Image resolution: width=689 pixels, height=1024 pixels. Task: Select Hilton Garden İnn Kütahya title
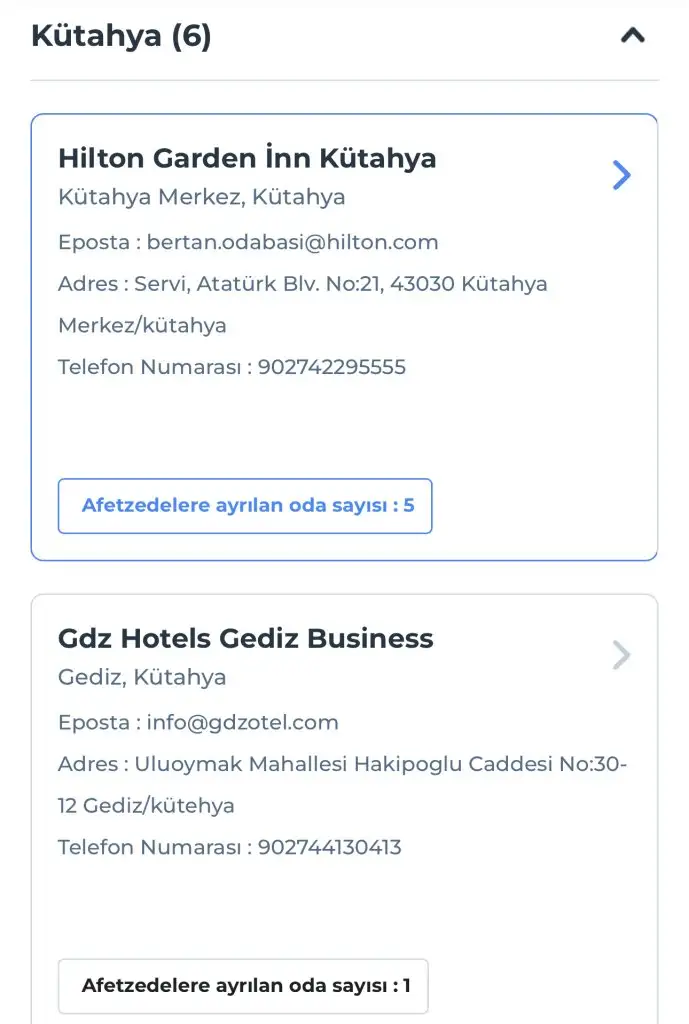point(247,158)
